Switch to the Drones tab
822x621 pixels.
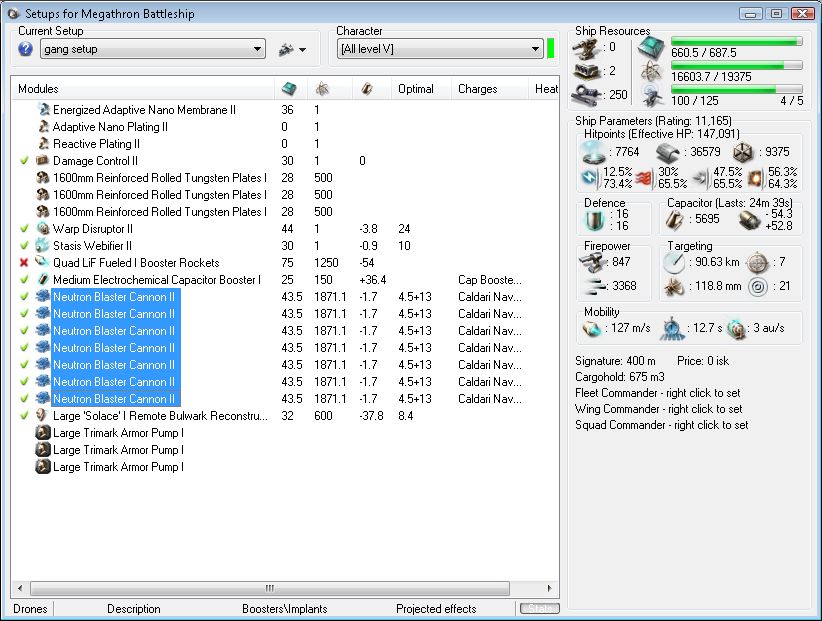pos(30,609)
